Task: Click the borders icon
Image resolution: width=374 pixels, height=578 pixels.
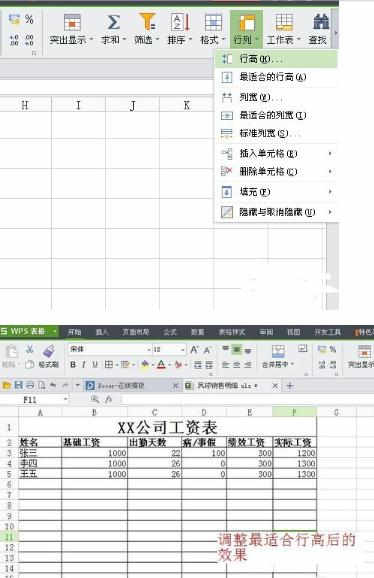Action: [109, 365]
